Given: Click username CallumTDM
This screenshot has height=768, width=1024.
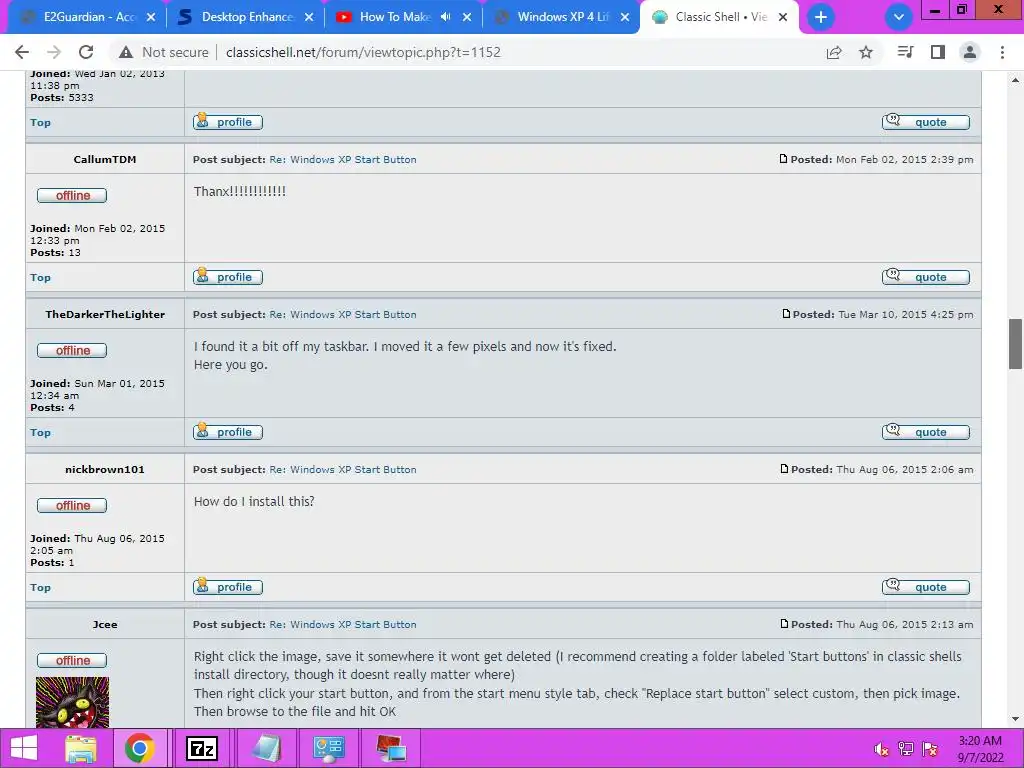Looking at the screenshot, I should (104, 159).
